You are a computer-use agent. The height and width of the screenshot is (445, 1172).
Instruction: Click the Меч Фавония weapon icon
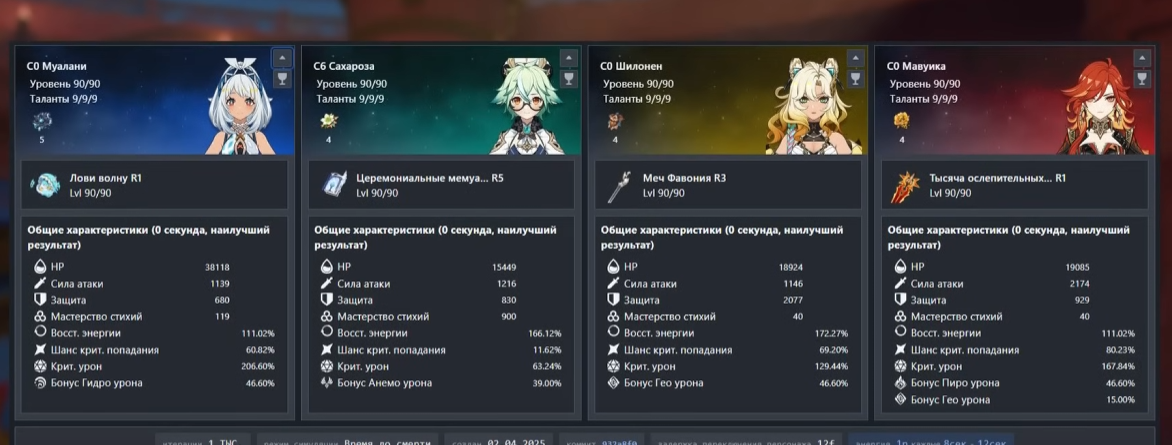pyautogui.click(x=619, y=186)
